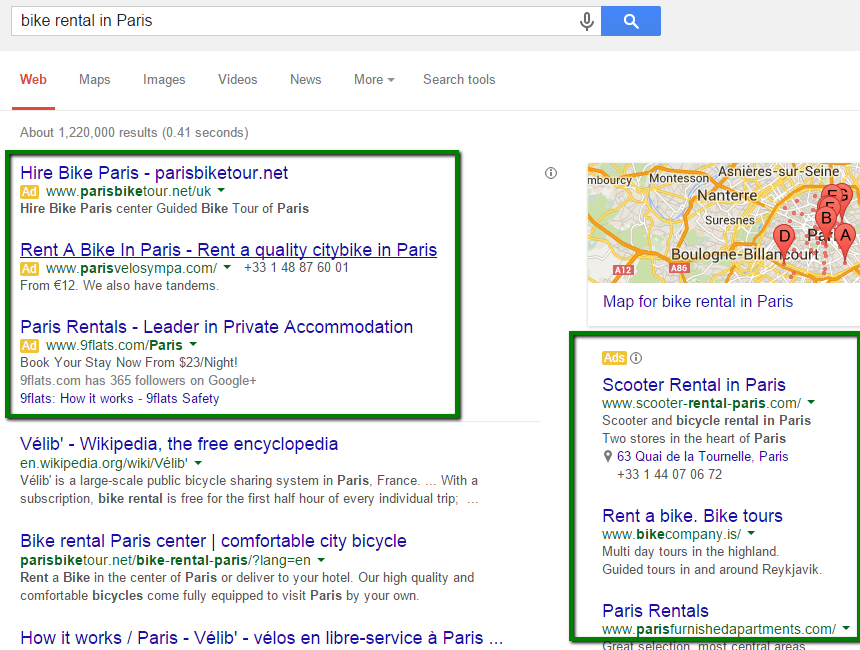Click the www.scooter-rental-paris.com URL text
The image size is (860, 650).
pyautogui.click(x=701, y=403)
